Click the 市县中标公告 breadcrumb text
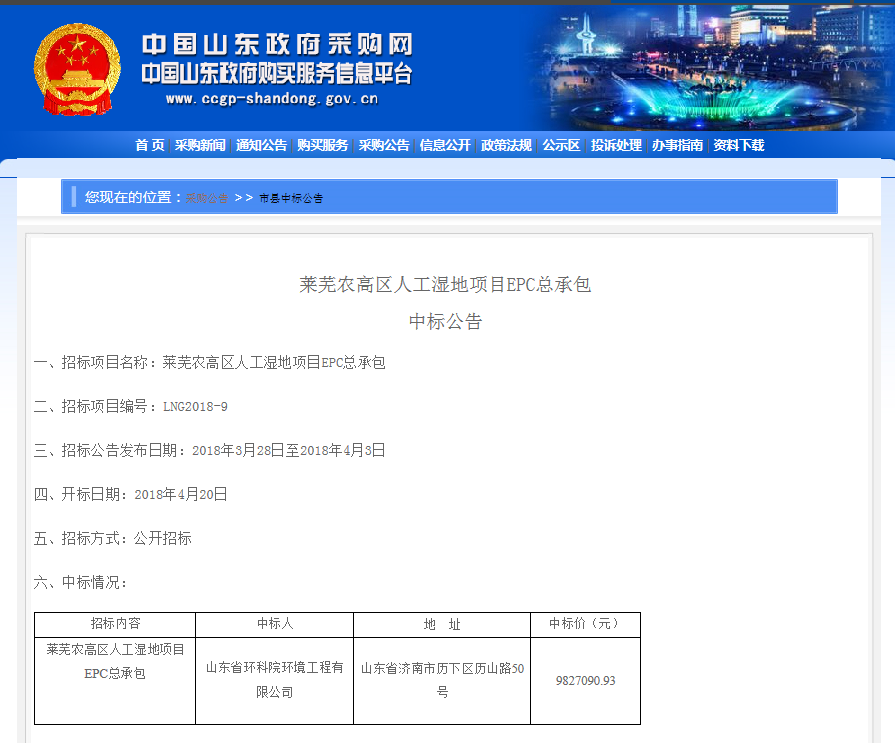895x743 pixels. point(291,198)
